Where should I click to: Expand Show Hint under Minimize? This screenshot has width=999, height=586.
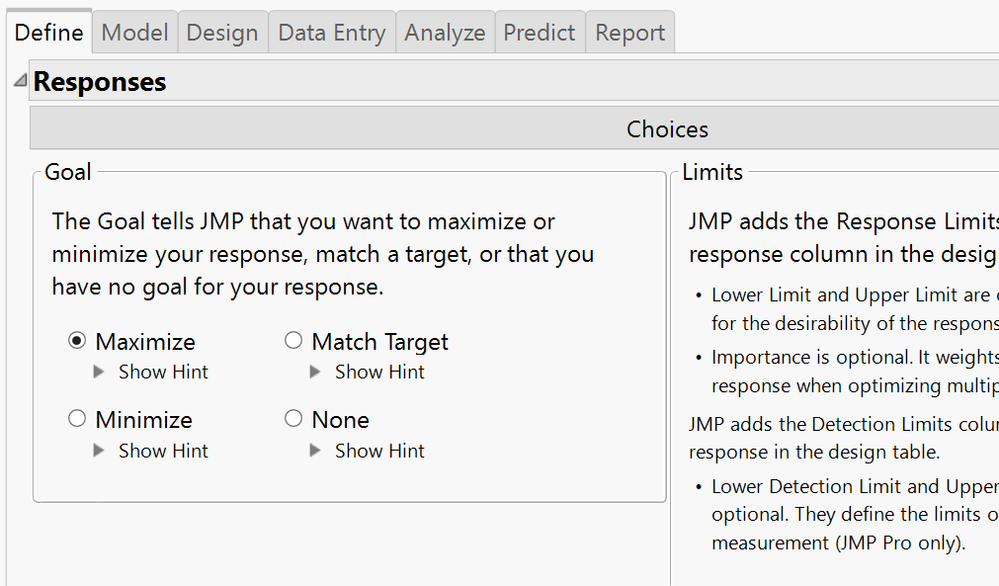pyautogui.click(x=162, y=450)
